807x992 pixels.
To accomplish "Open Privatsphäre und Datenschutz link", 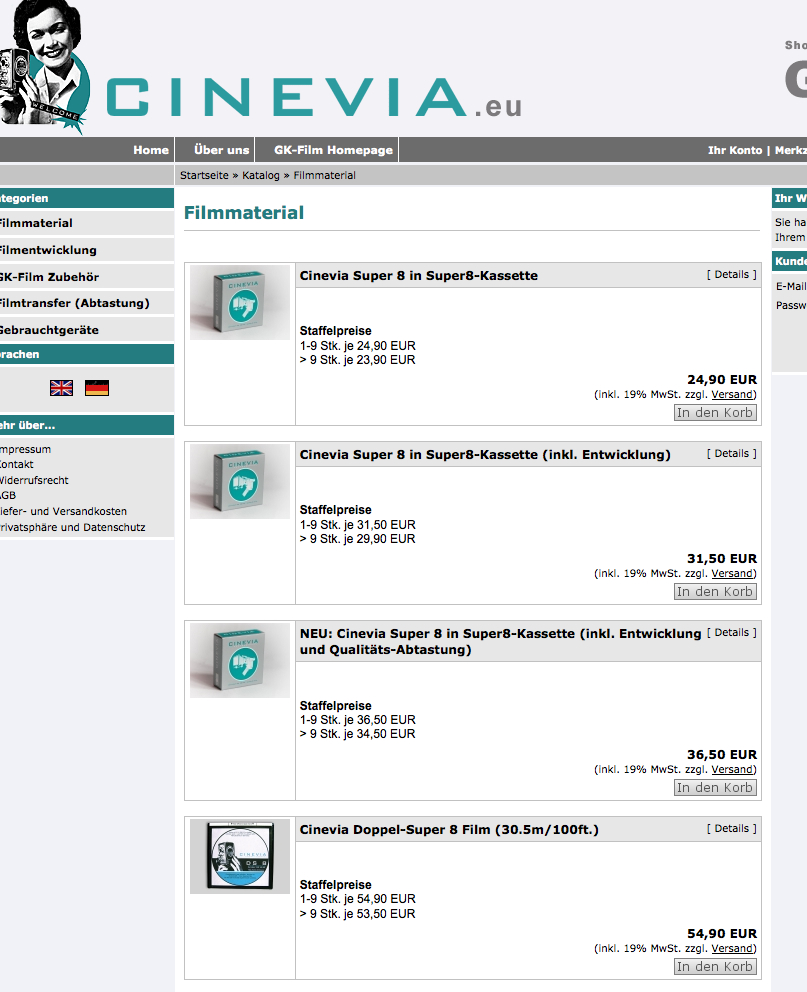I will [73, 527].
